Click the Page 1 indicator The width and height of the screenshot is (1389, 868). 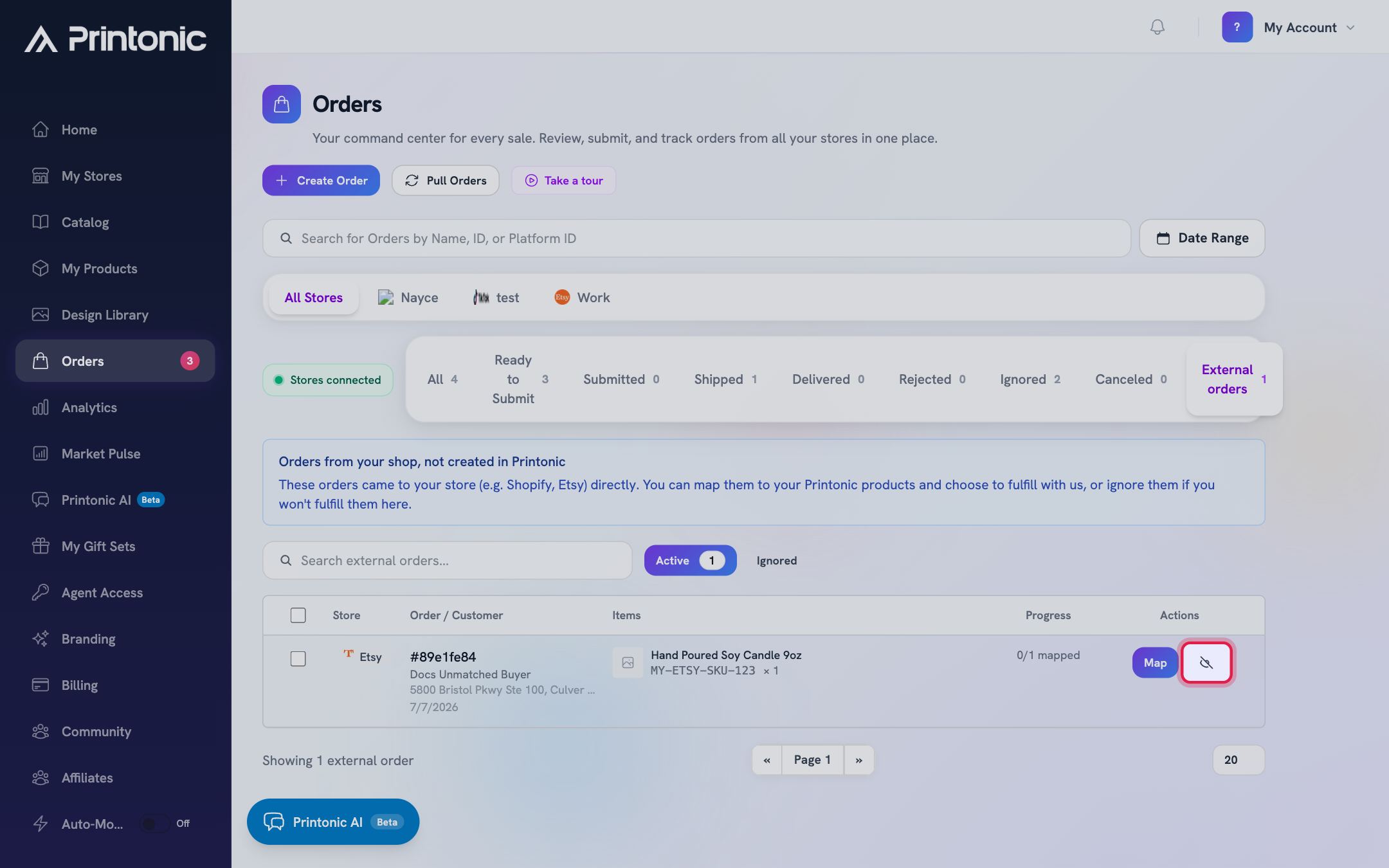click(x=812, y=760)
